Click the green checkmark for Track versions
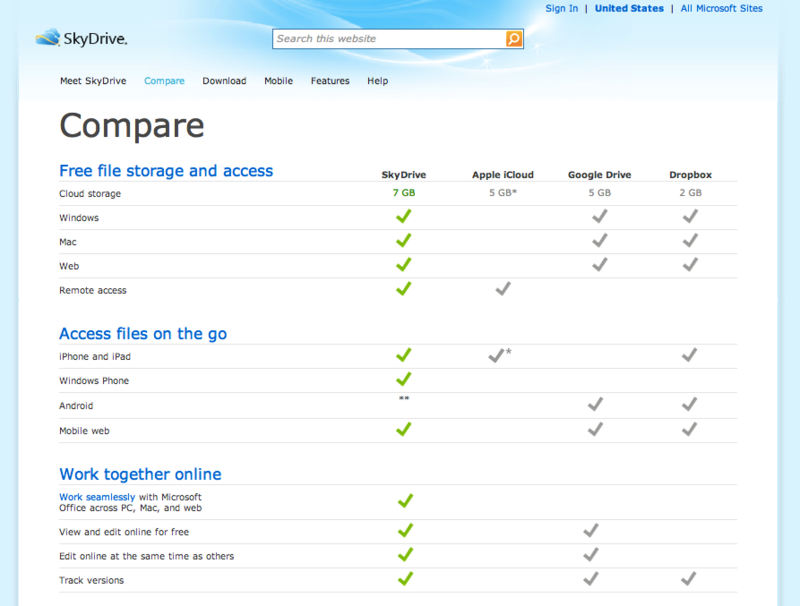 (405, 579)
